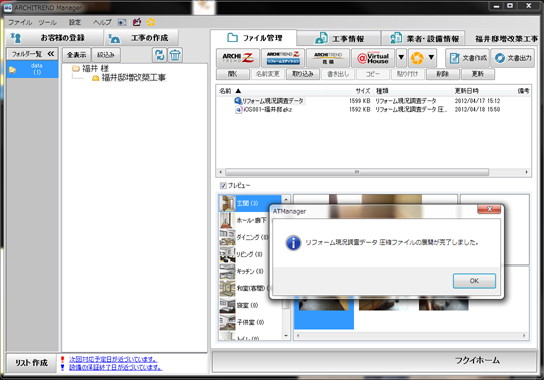This screenshot has height=380, width=544.
Task: Switch to the 工事情報 tab
Action: tap(339, 39)
